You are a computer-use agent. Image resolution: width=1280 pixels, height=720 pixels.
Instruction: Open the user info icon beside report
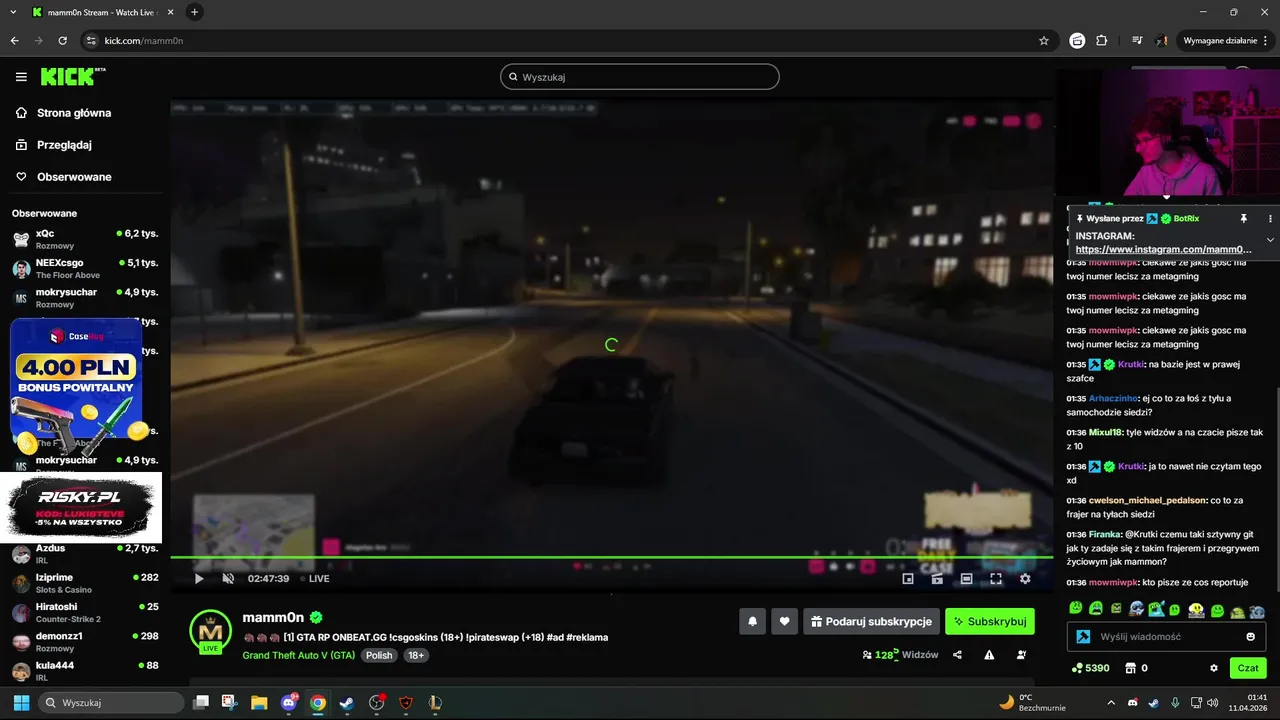(1021, 655)
